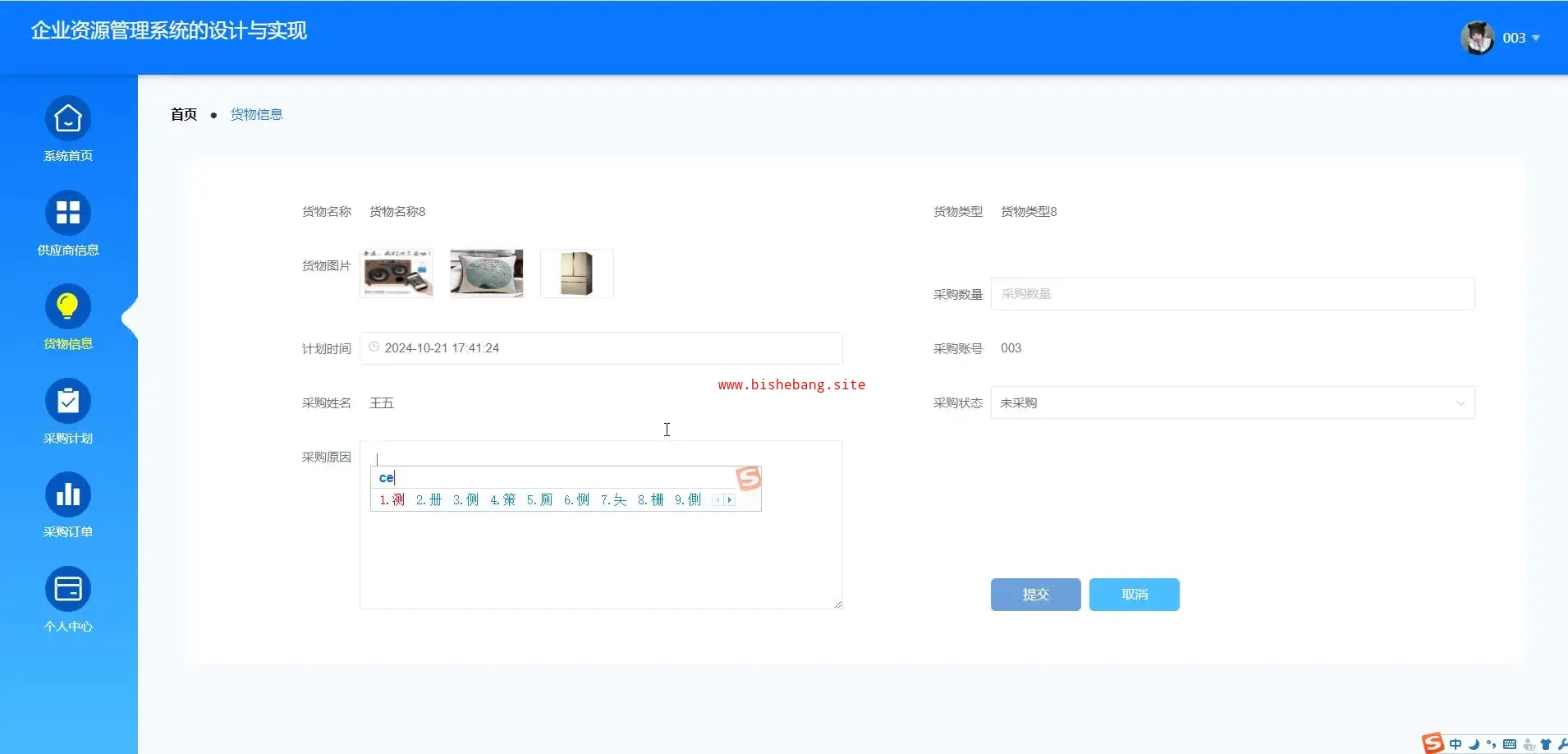
Task: Open the refrigerator product thumbnail image
Action: click(577, 274)
